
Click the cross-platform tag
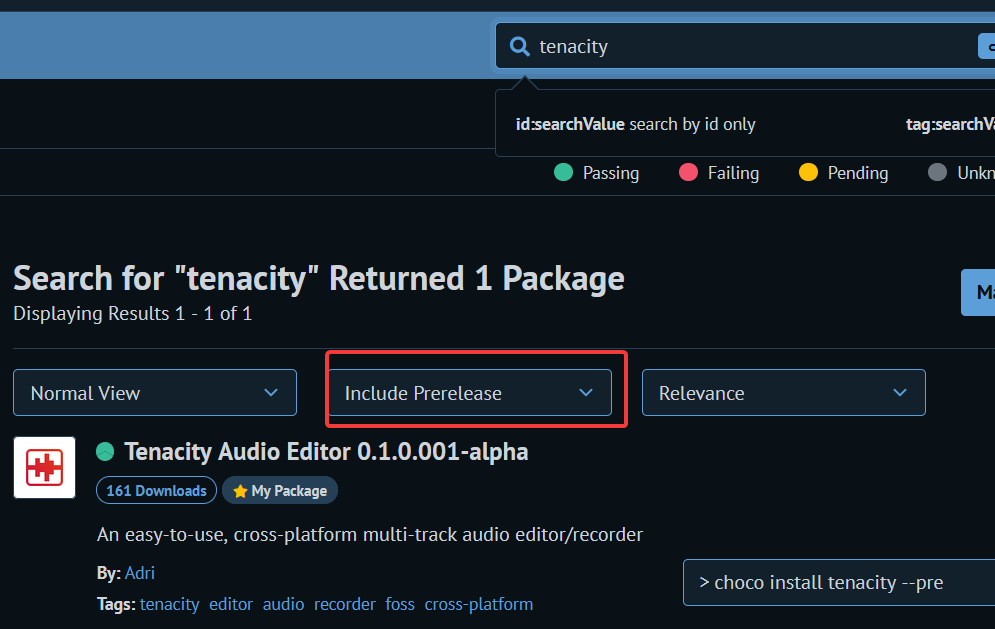[x=478, y=604]
